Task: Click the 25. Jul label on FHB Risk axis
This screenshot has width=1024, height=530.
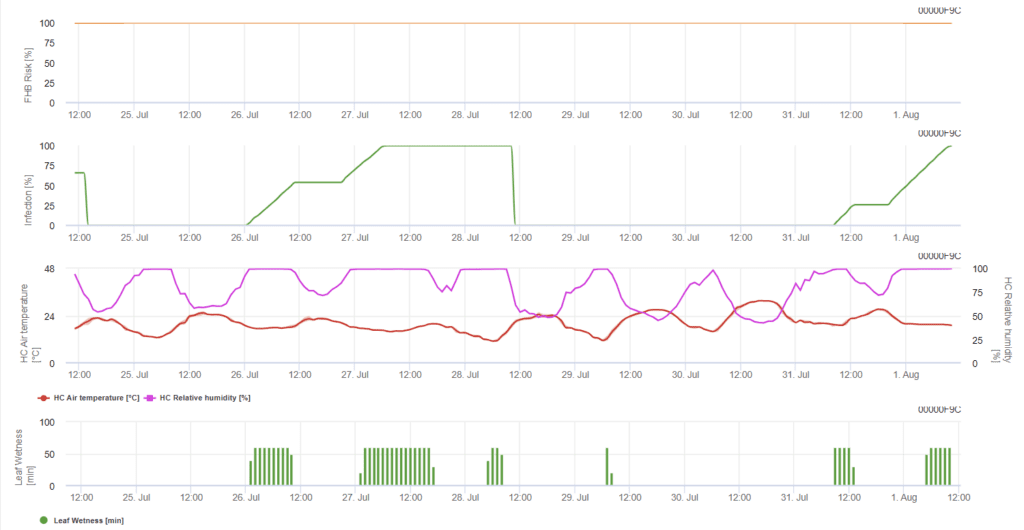Action: click(135, 114)
